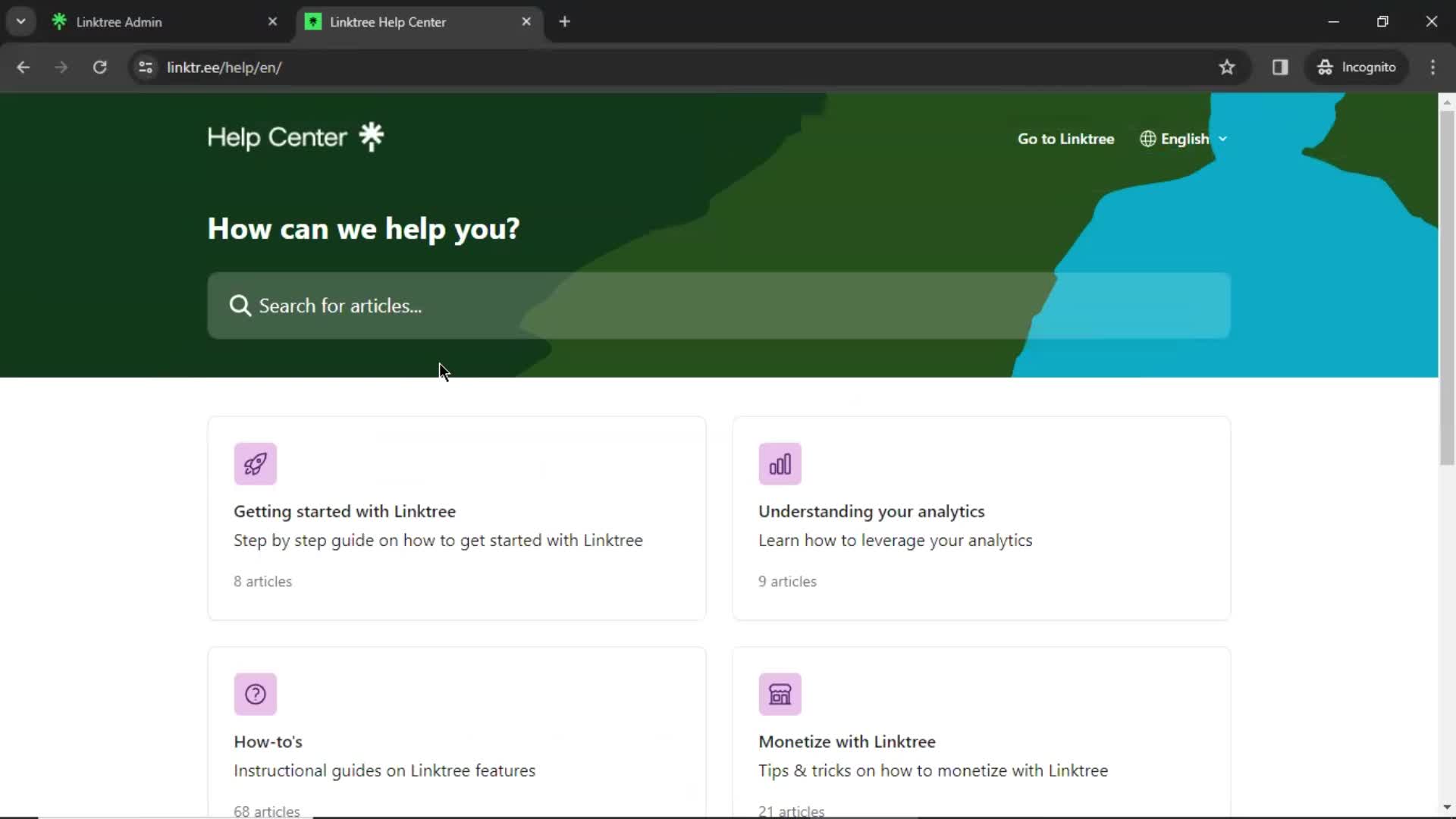
Task: Click the 'How can we help you?' heading
Action: click(363, 228)
